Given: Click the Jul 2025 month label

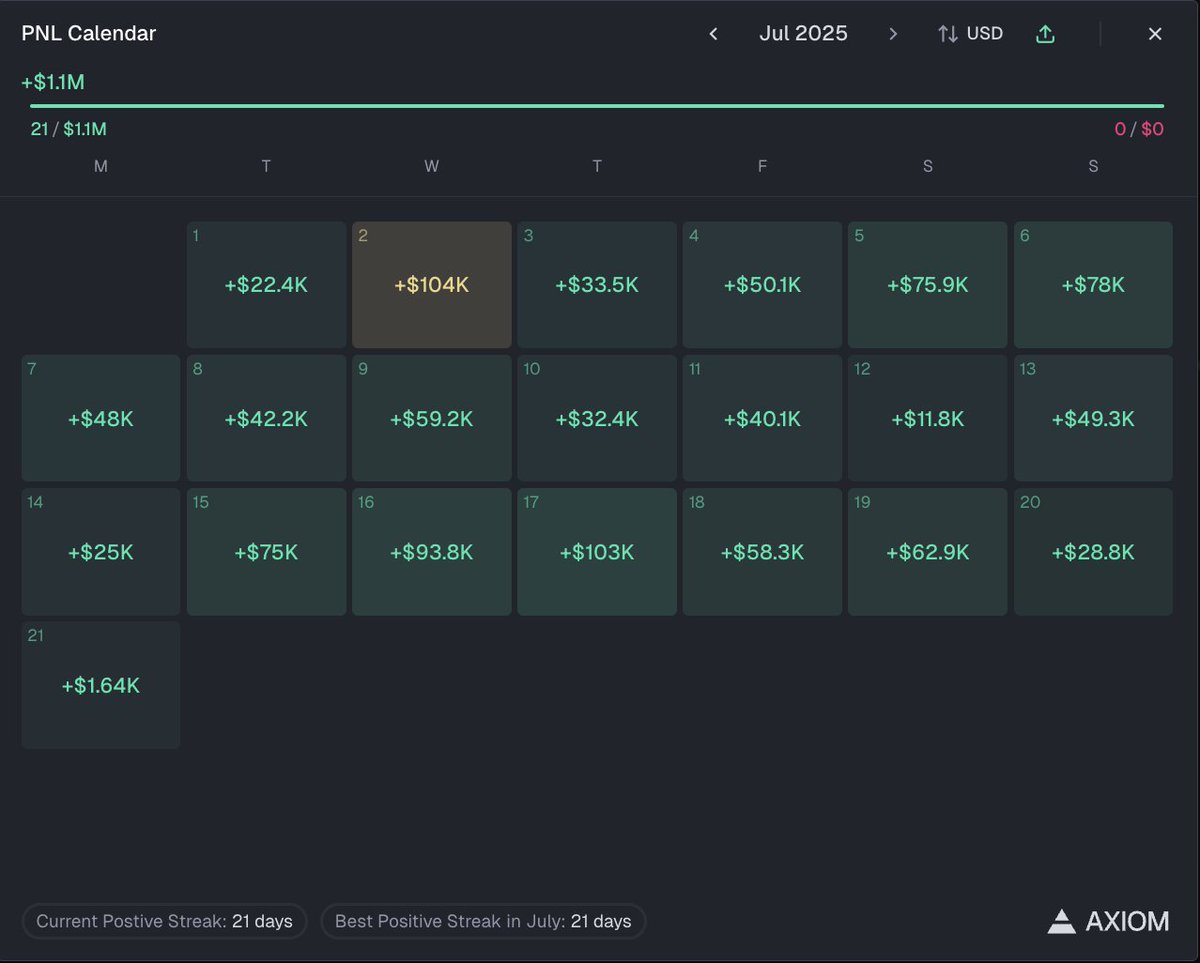Looking at the screenshot, I should [803, 33].
